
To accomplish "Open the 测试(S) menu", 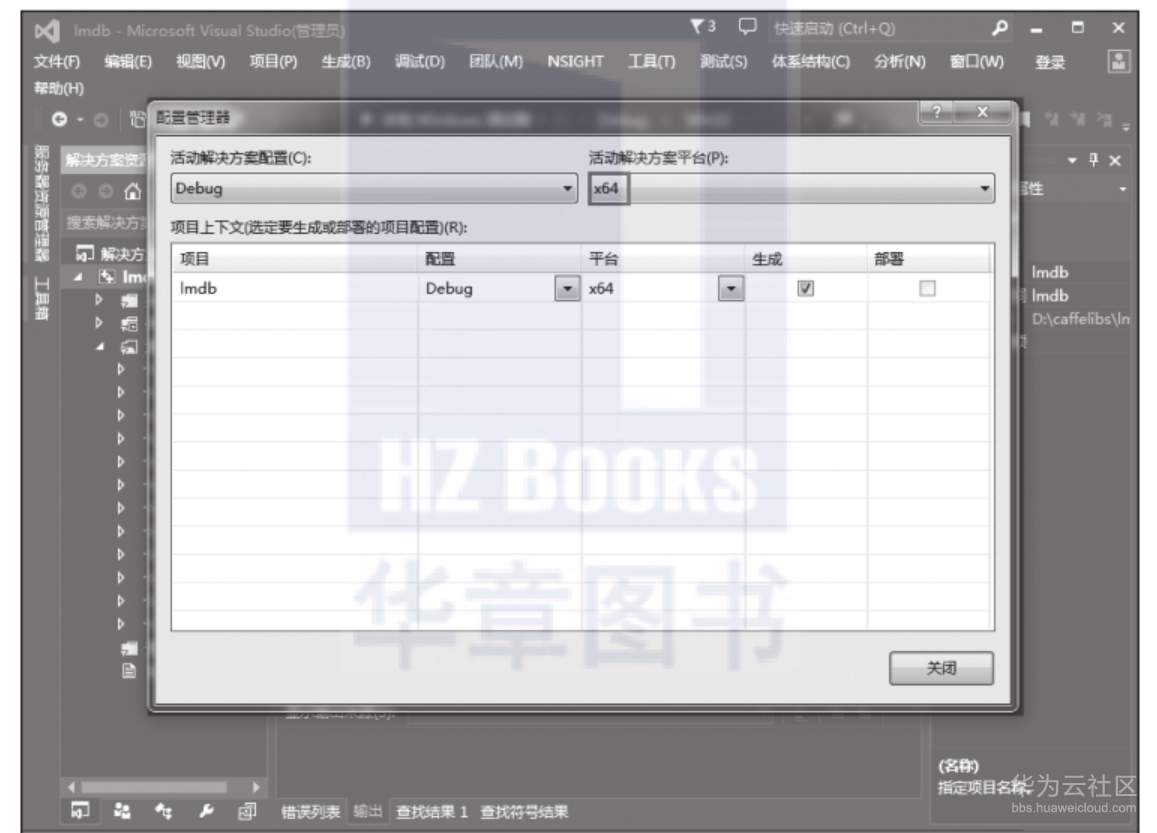I will (x=724, y=61).
